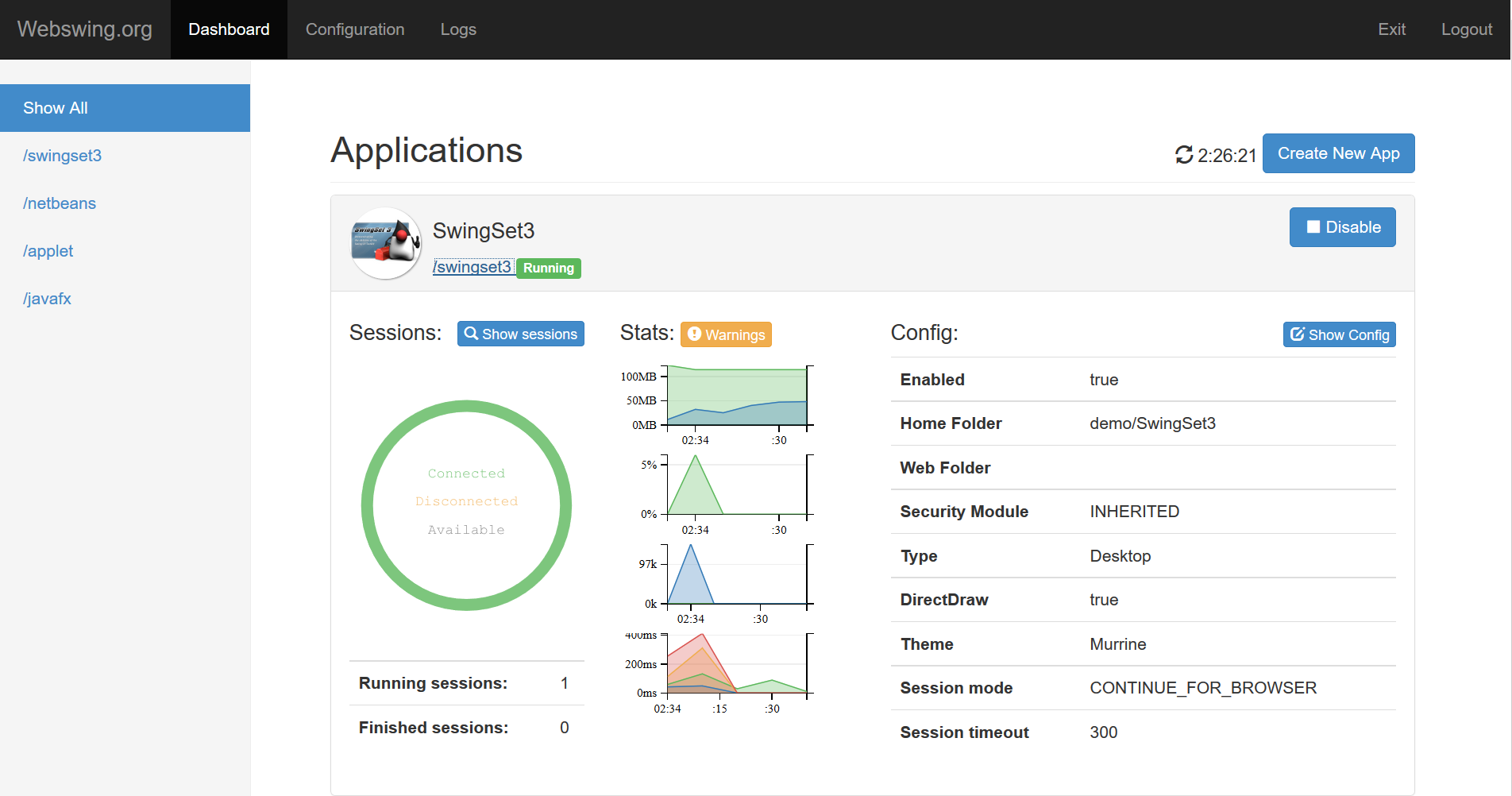Screen dimensions: 1512x796
Task: Open /applet in the sidebar
Action: pos(125,251)
